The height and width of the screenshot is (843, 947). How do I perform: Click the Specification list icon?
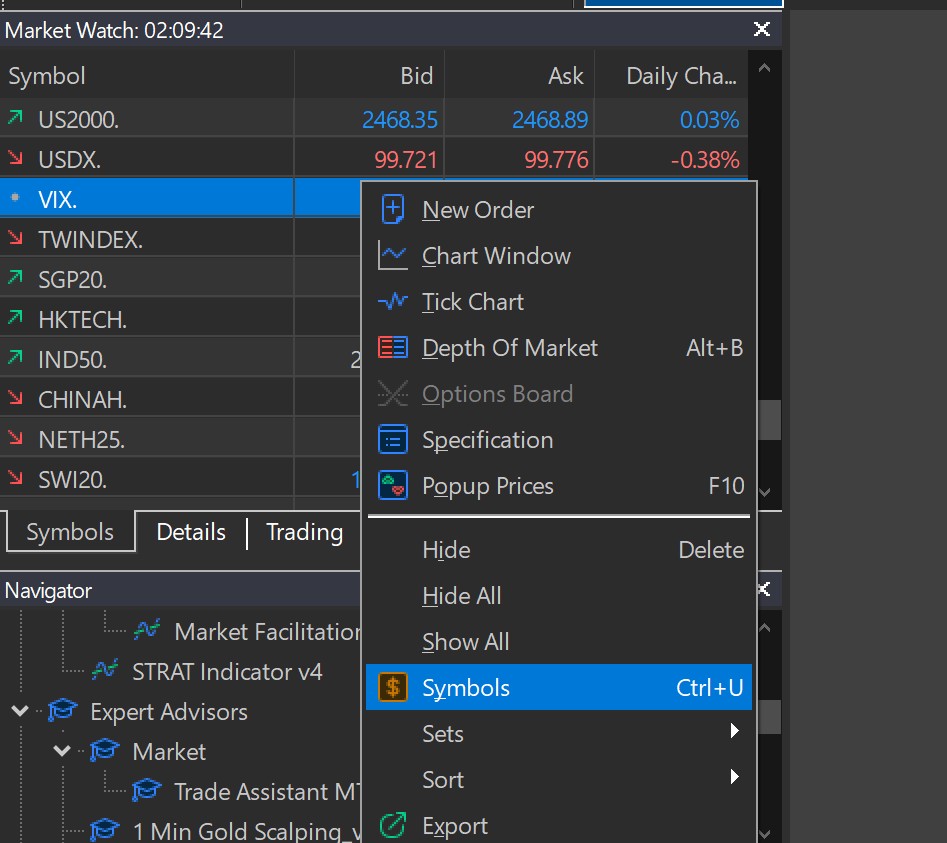pyautogui.click(x=393, y=440)
